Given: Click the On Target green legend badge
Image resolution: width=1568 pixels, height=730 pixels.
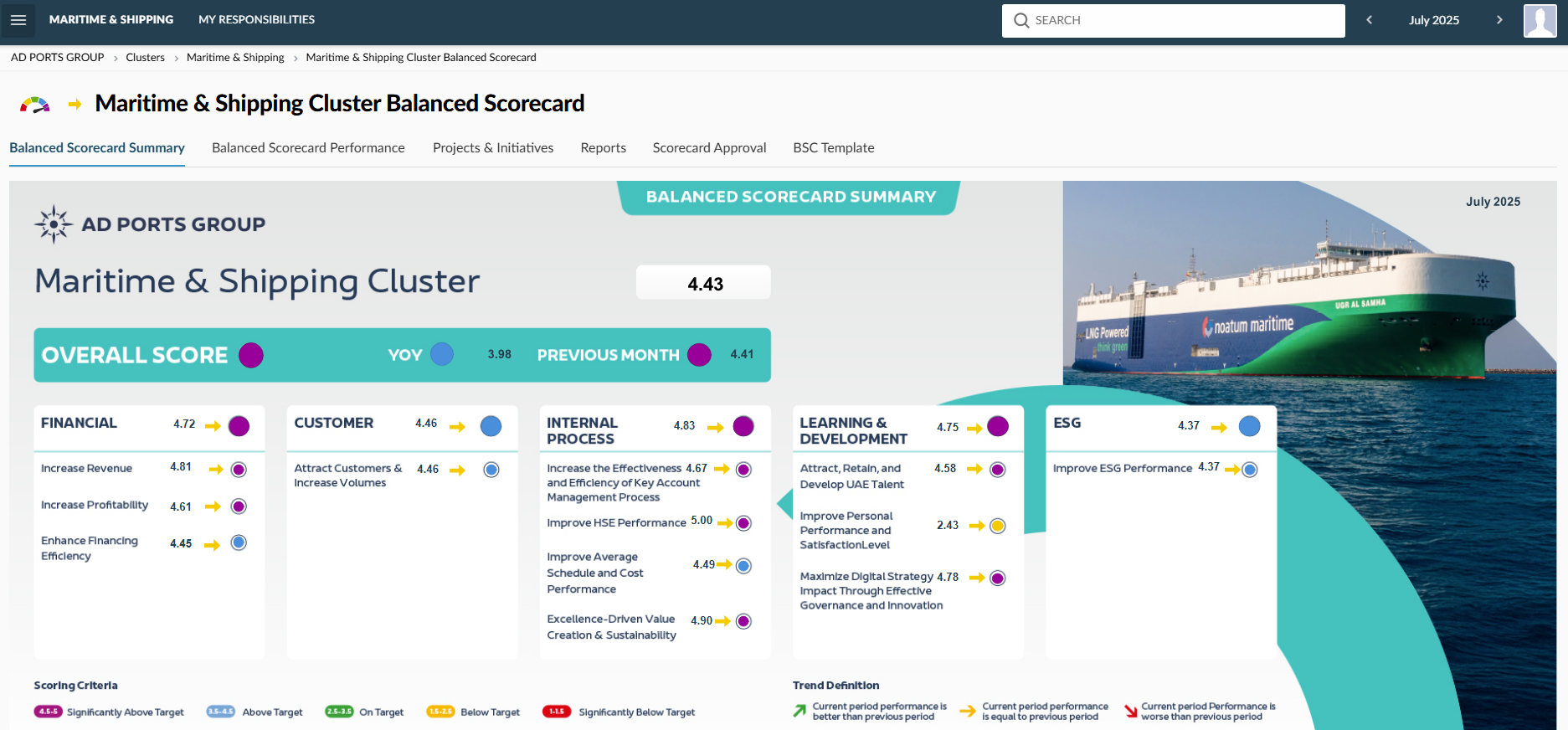Looking at the screenshot, I should coord(339,712).
